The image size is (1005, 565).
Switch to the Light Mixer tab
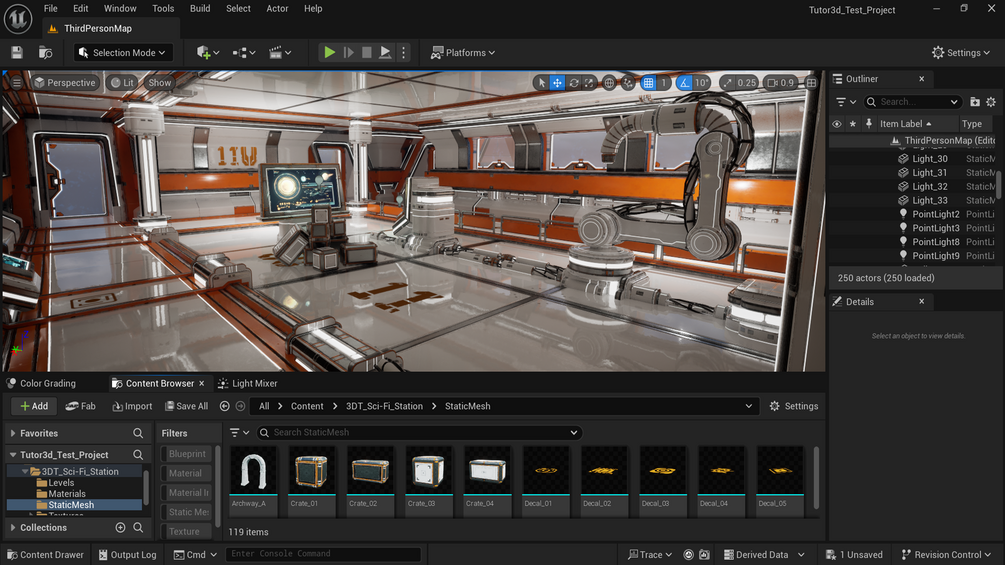pos(248,383)
